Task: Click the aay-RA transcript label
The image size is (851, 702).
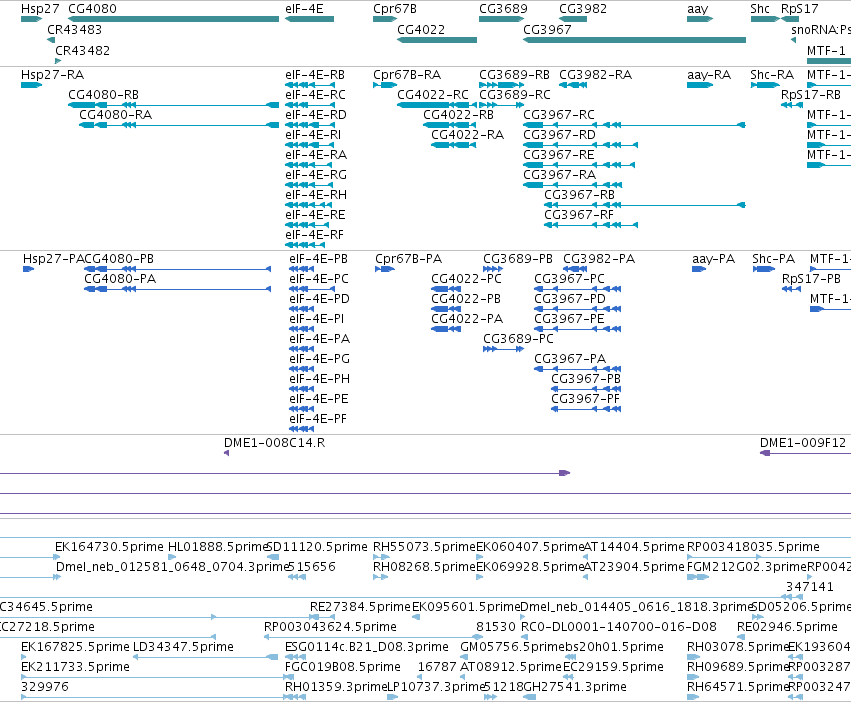Action: pyautogui.click(x=709, y=74)
